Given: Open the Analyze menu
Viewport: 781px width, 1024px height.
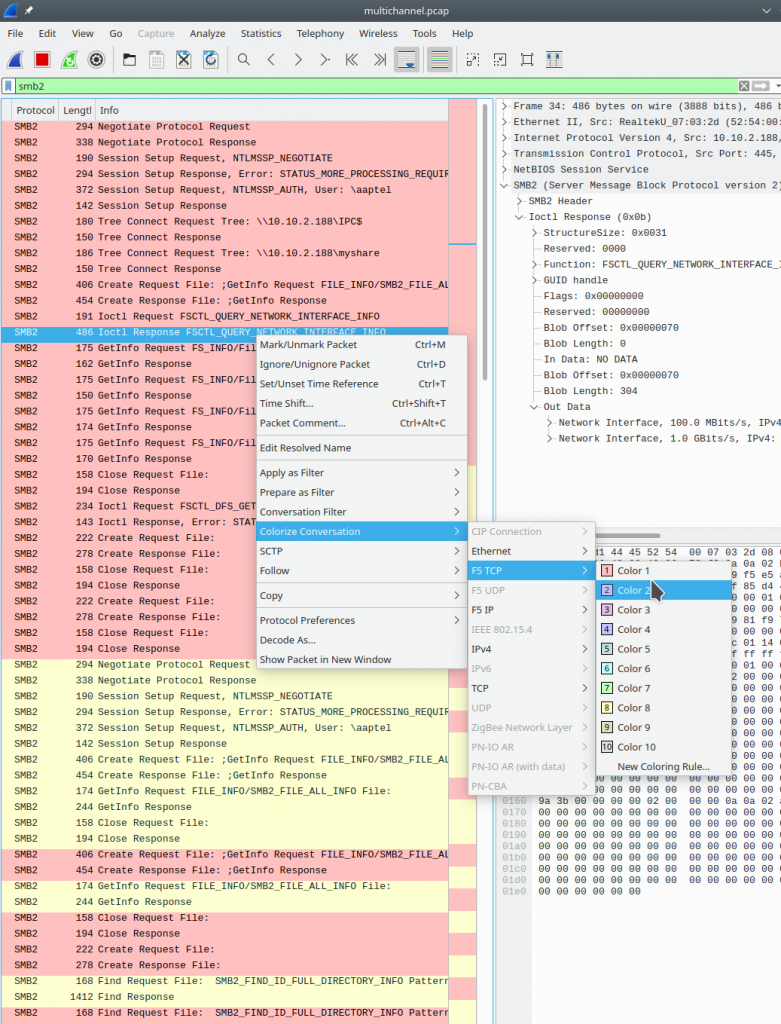Looking at the screenshot, I should click(208, 33).
